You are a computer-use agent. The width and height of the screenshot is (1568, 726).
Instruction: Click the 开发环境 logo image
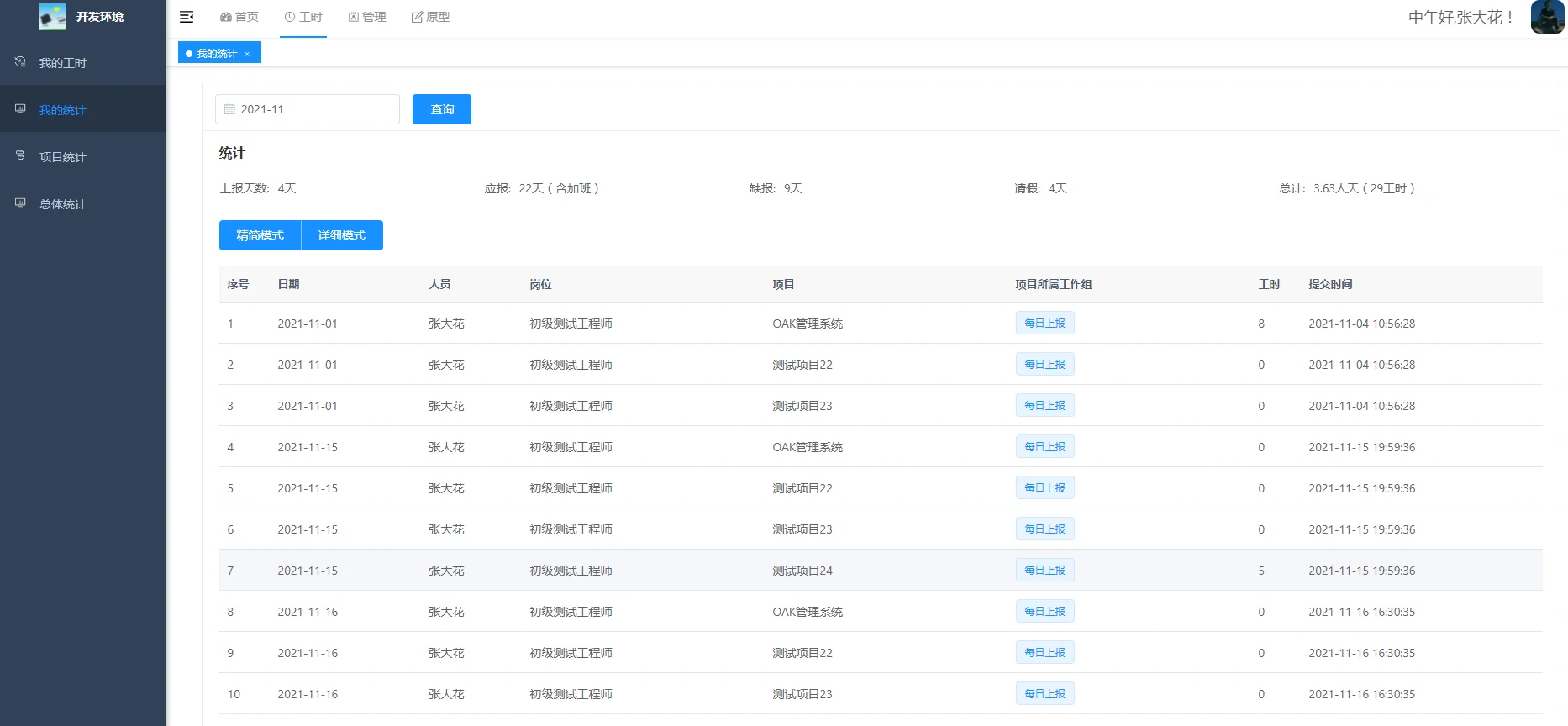pyautogui.click(x=53, y=17)
